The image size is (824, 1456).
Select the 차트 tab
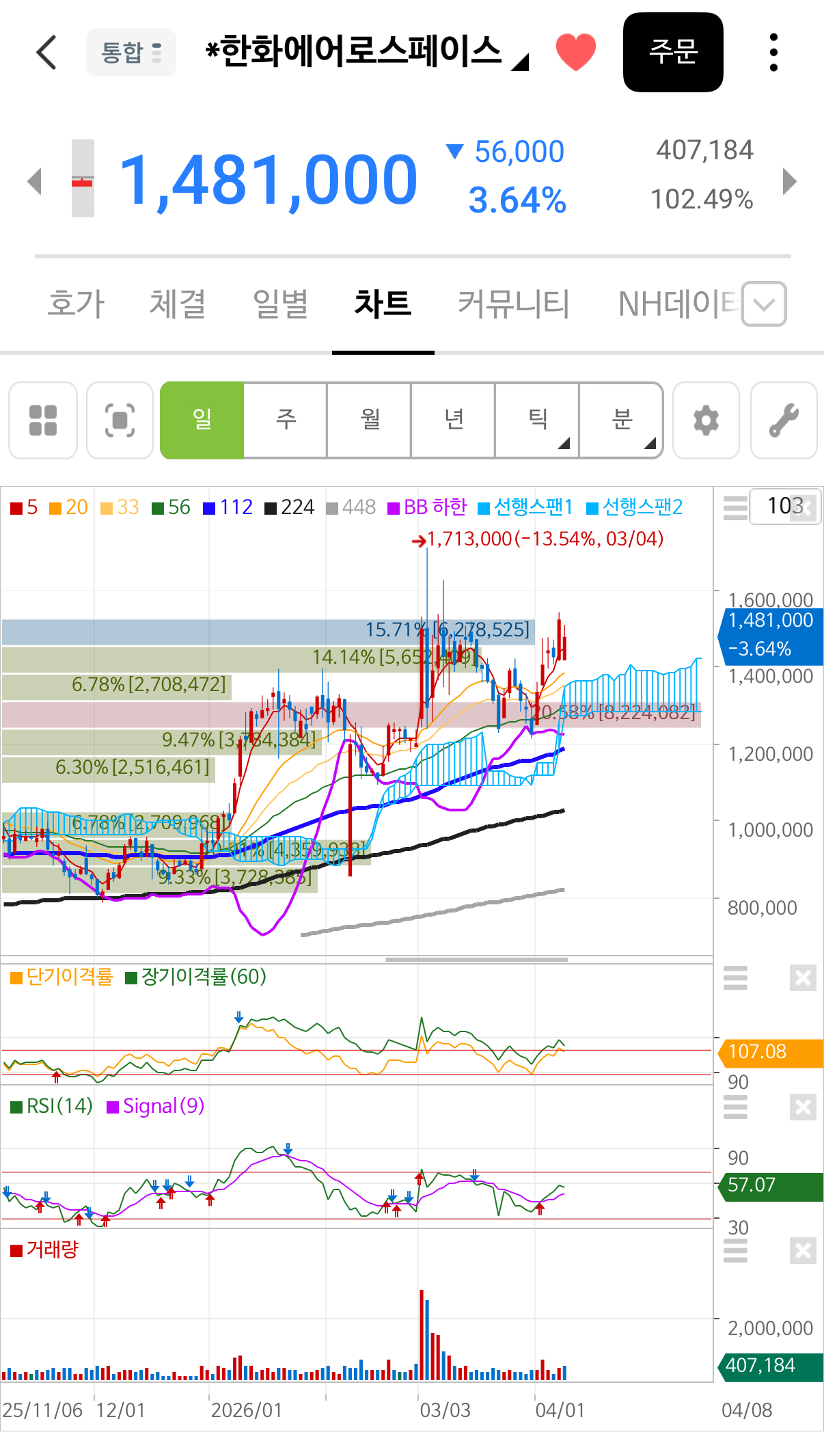point(383,304)
